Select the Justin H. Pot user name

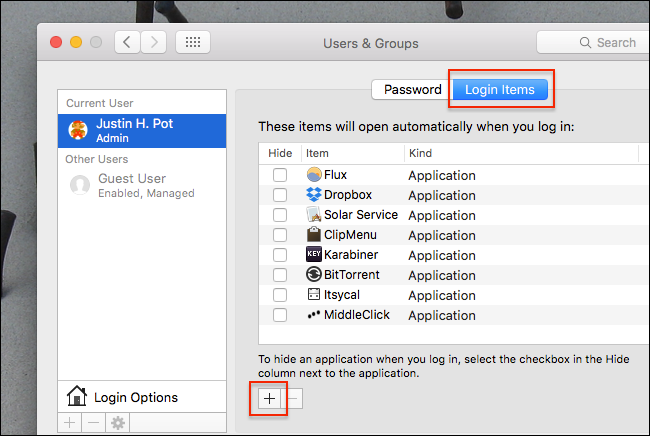click(x=135, y=124)
